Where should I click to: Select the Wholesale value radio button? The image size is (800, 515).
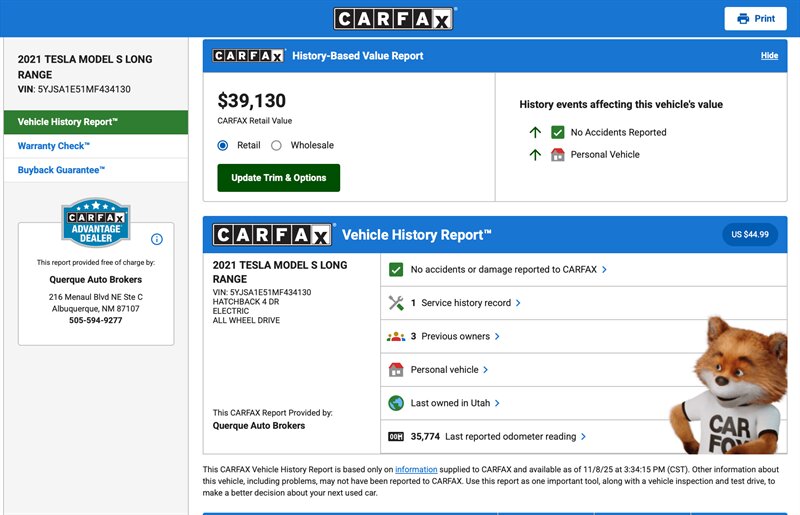click(x=277, y=145)
